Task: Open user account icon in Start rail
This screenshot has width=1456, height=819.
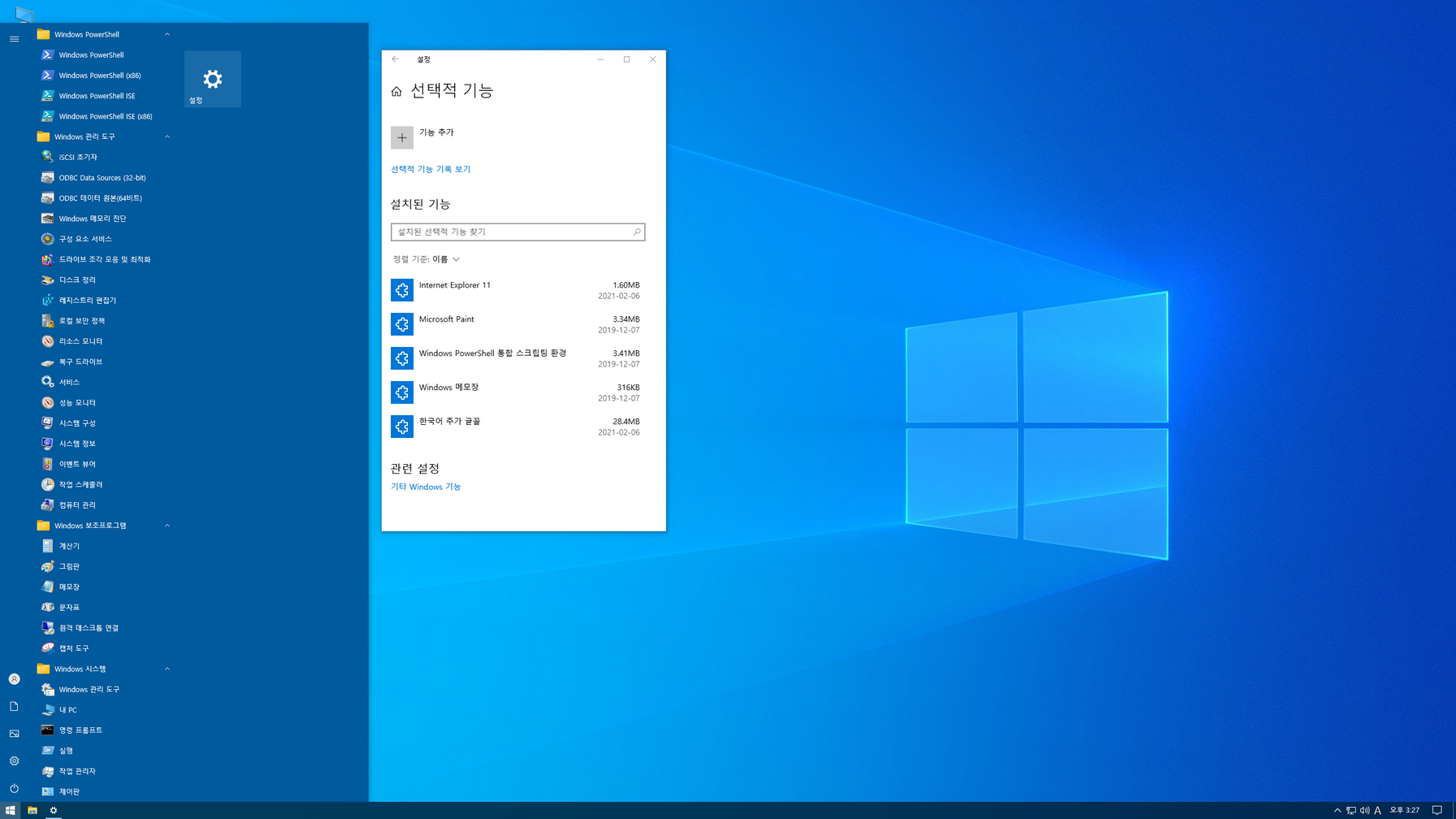Action: click(x=14, y=679)
